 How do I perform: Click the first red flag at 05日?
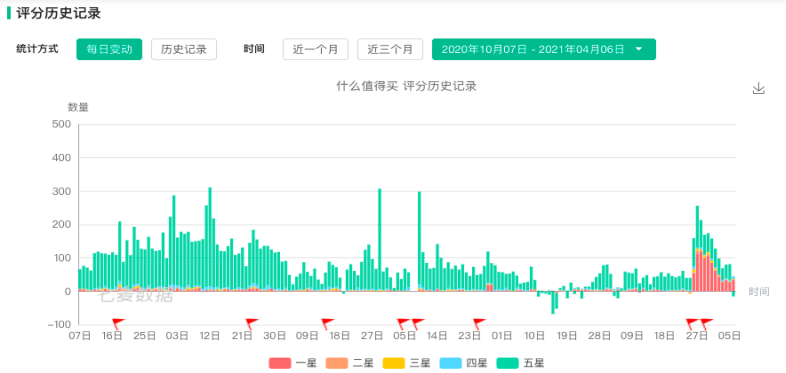[403, 323]
